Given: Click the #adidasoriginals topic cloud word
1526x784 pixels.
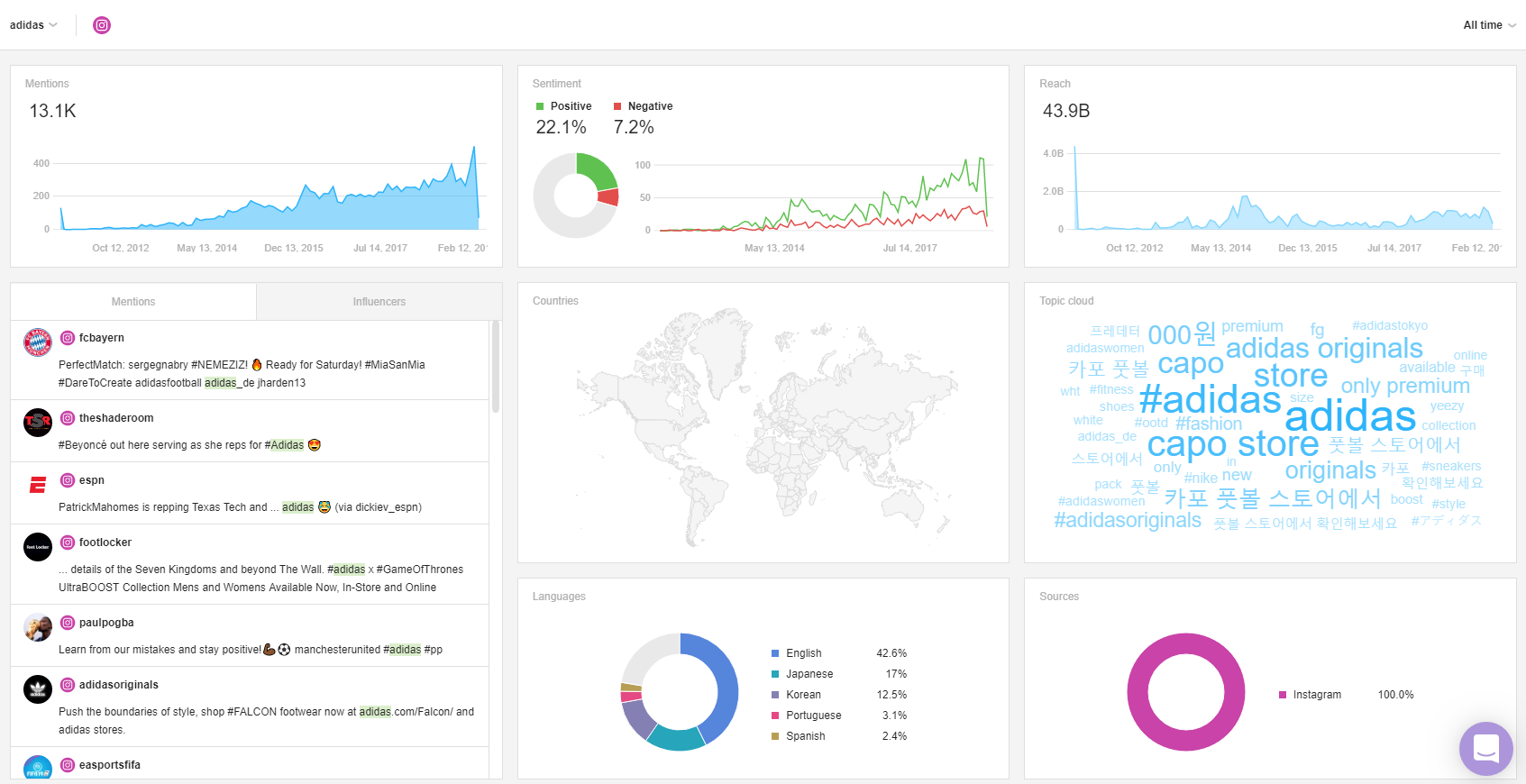Looking at the screenshot, I should [1127, 521].
